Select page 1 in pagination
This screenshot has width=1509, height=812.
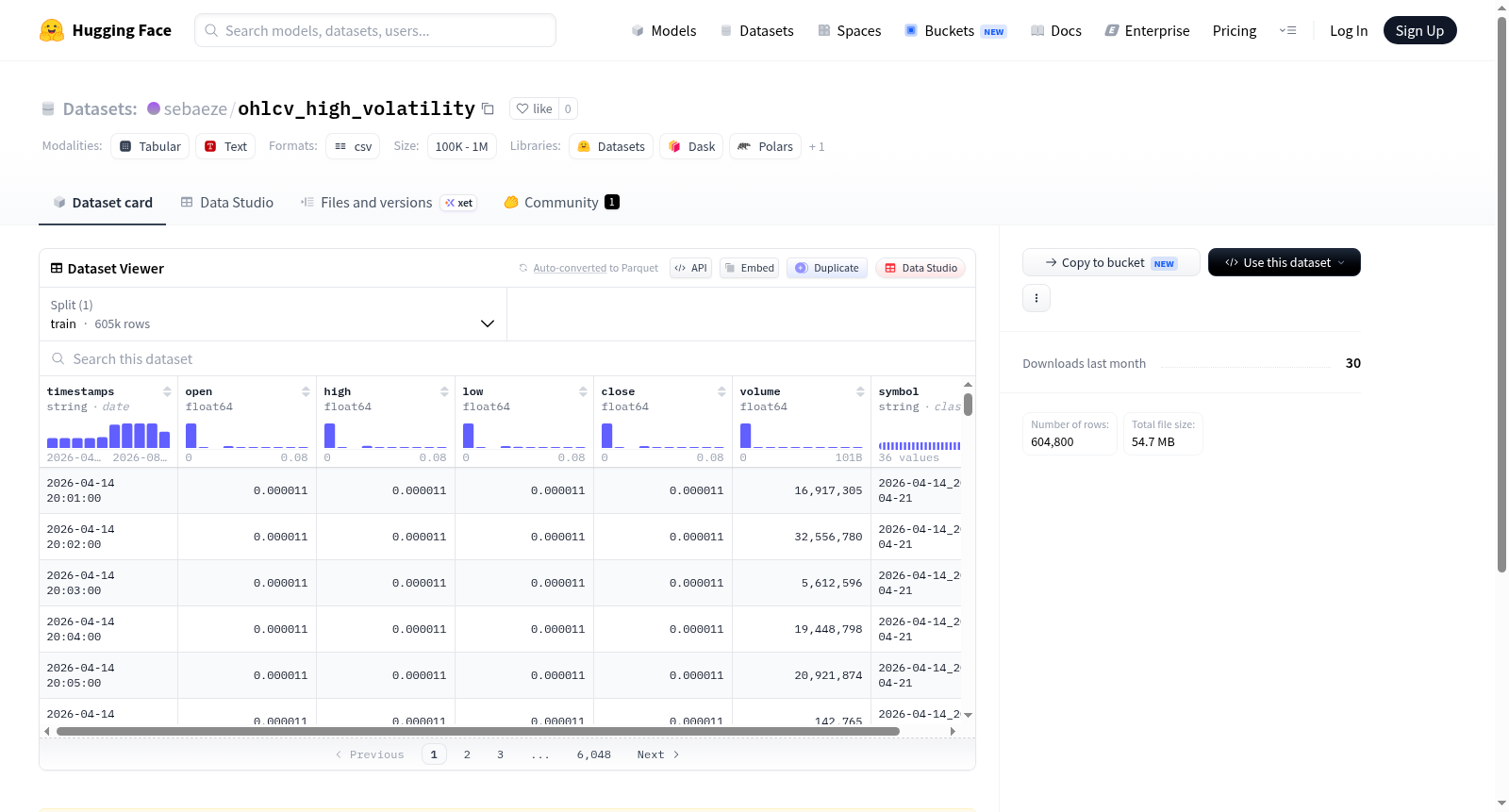tap(434, 754)
